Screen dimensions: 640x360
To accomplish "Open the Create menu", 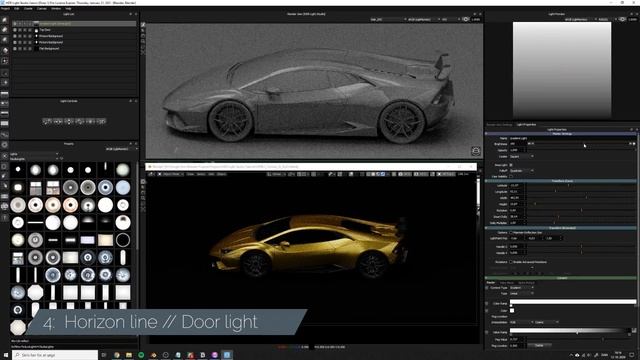I will pos(28,9).
